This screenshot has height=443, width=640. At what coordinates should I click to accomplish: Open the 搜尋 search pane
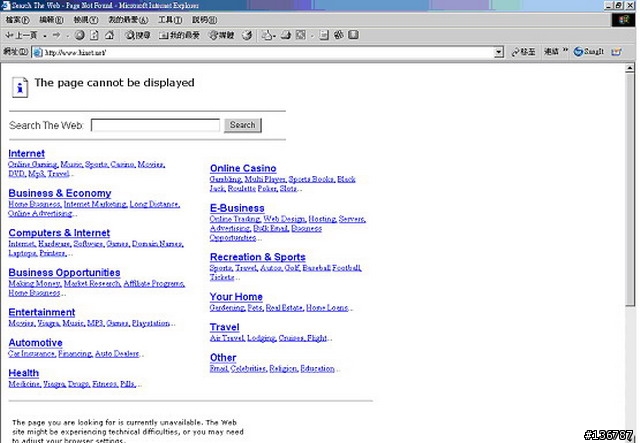tap(138, 36)
